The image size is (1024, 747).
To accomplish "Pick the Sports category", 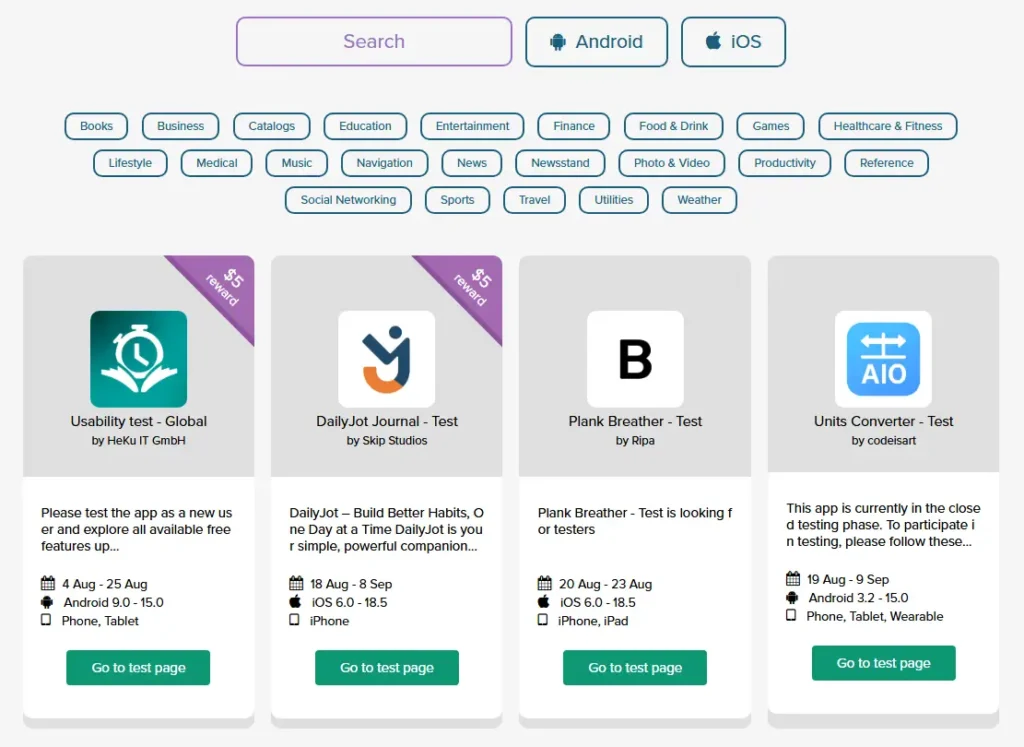I will [x=457, y=200].
